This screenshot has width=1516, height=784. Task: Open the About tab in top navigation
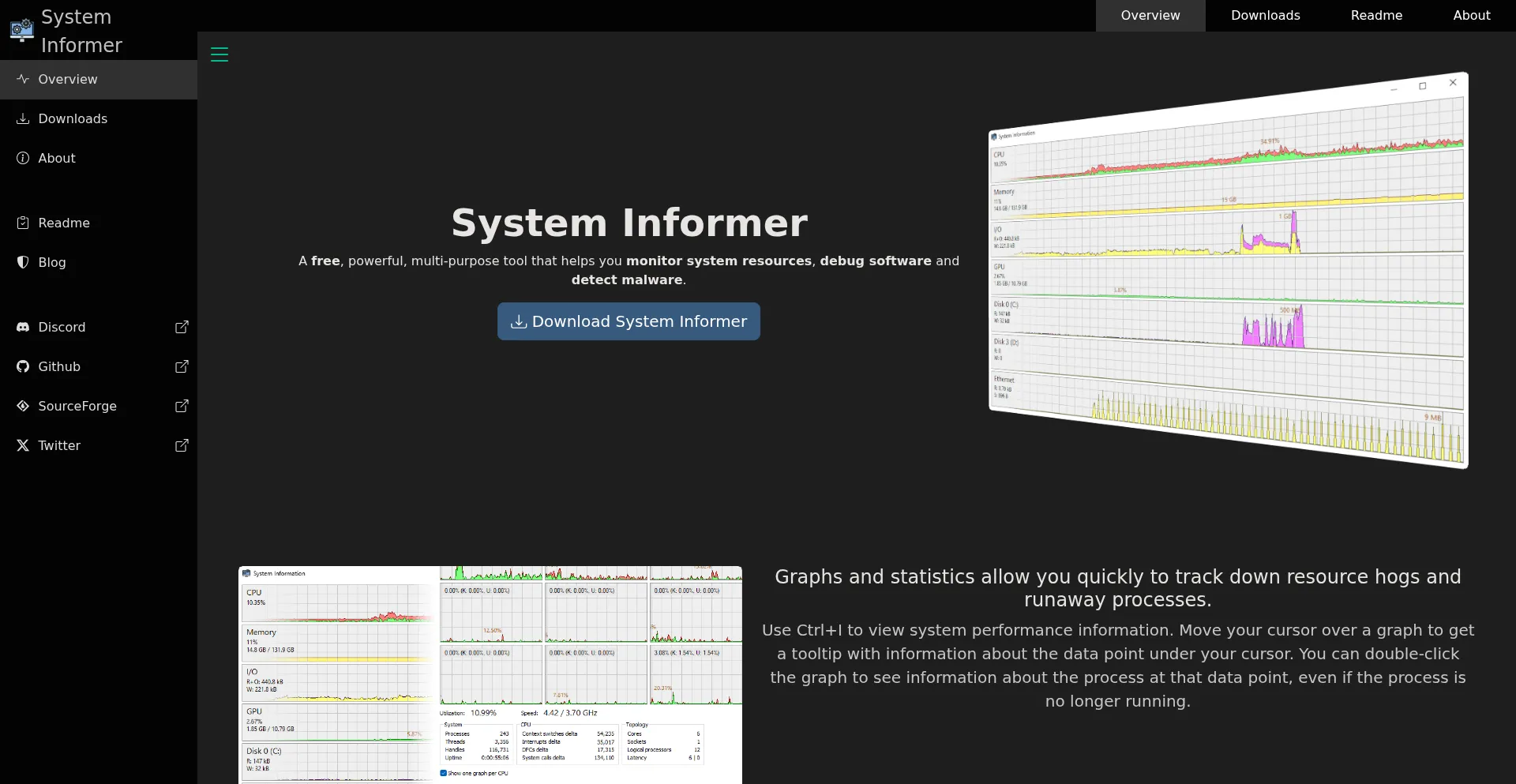1472,16
